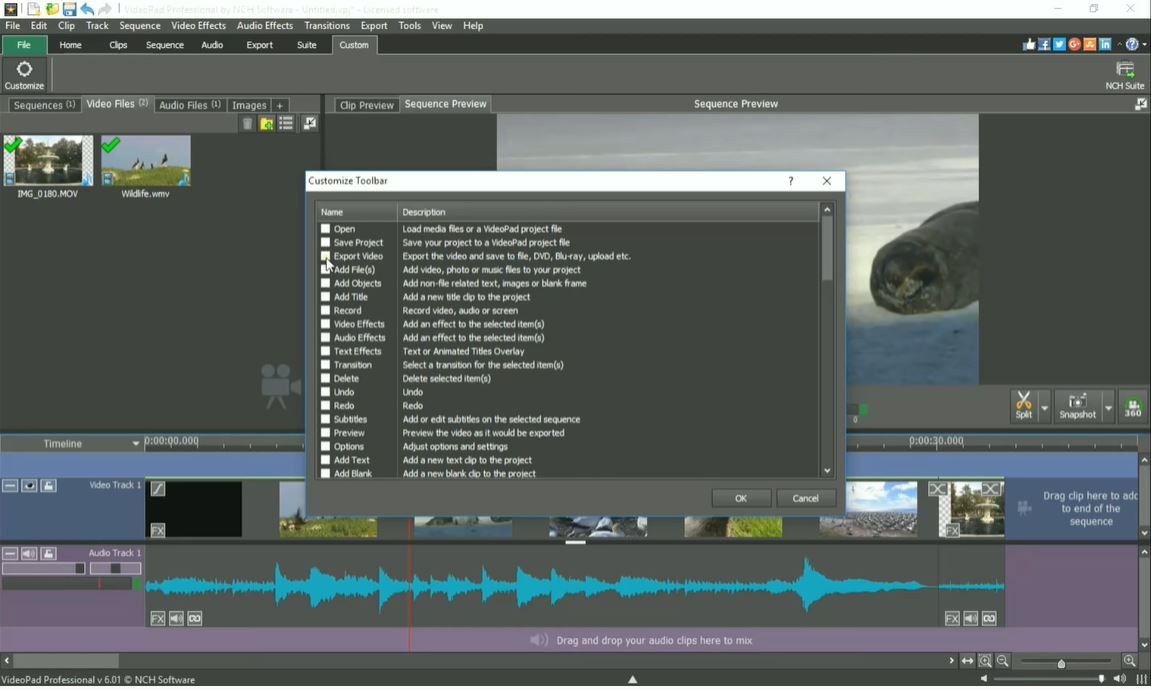1151x690 pixels.
Task: Click Cancel in Customize Toolbar dialog
Action: click(x=805, y=498)
